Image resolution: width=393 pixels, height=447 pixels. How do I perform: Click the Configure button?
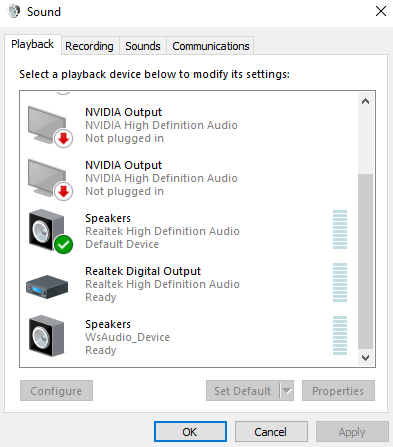click(x=56, y=391)
